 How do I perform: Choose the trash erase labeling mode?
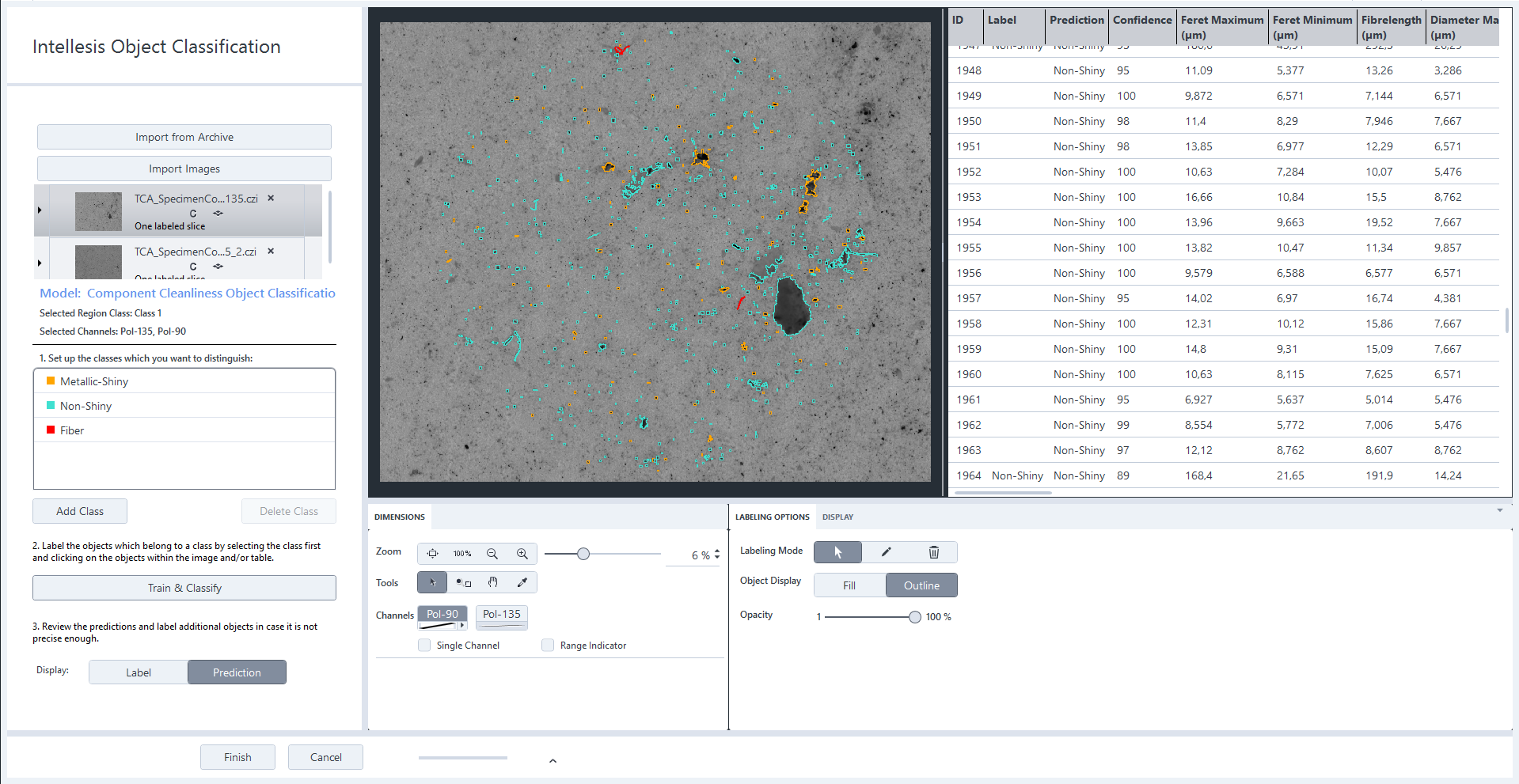pyautogui.click(x=934, y=552)
